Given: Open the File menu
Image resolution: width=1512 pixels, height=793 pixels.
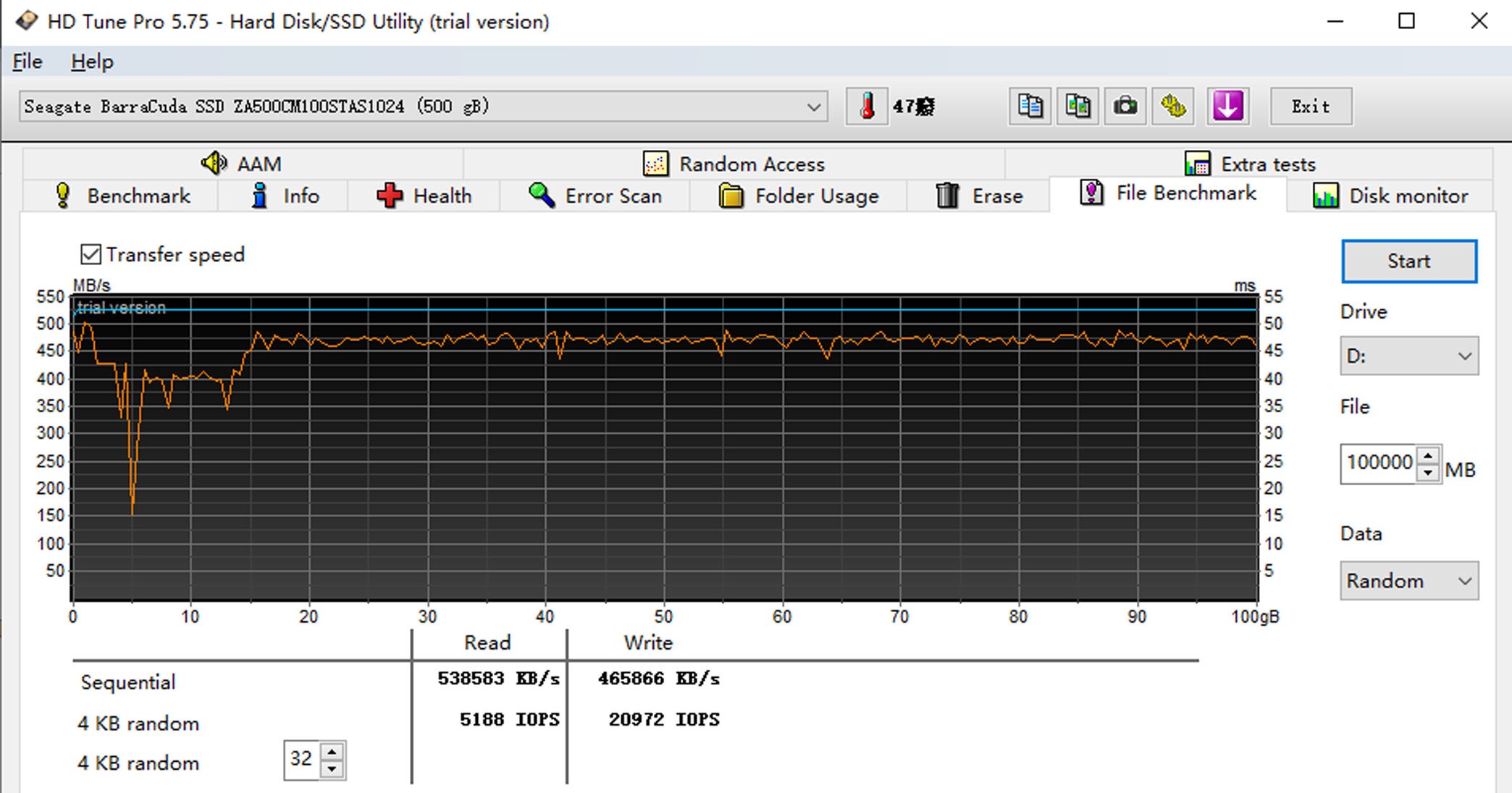Looking at the screenshot, I should 28,62.
